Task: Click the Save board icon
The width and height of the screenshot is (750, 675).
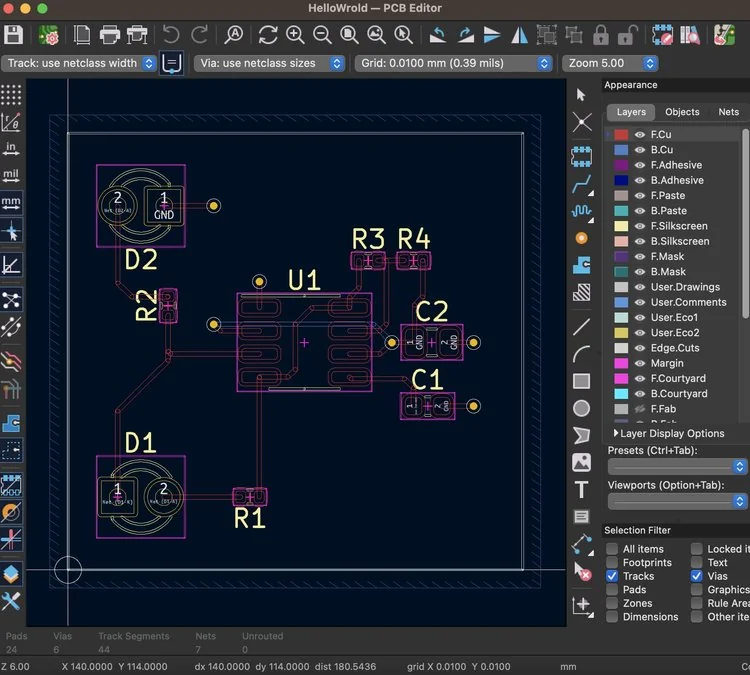Action: pyautogui.click(x=13, y=35)
